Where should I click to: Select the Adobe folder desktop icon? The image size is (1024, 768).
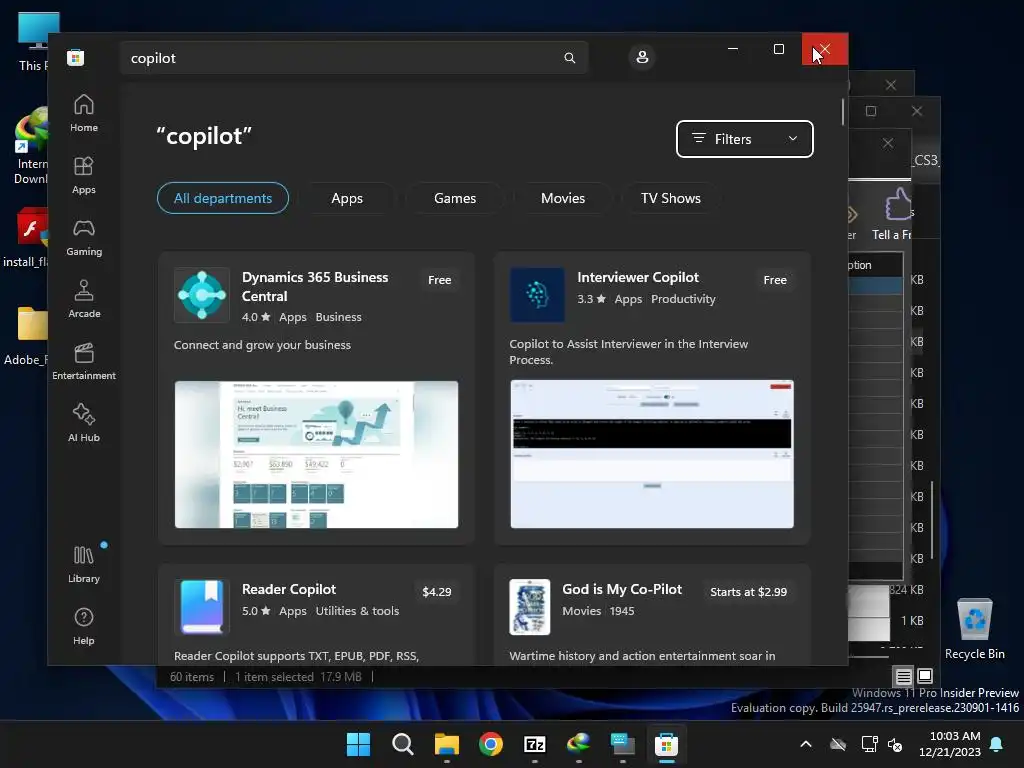pyautogui.click(x=26, y=336)
